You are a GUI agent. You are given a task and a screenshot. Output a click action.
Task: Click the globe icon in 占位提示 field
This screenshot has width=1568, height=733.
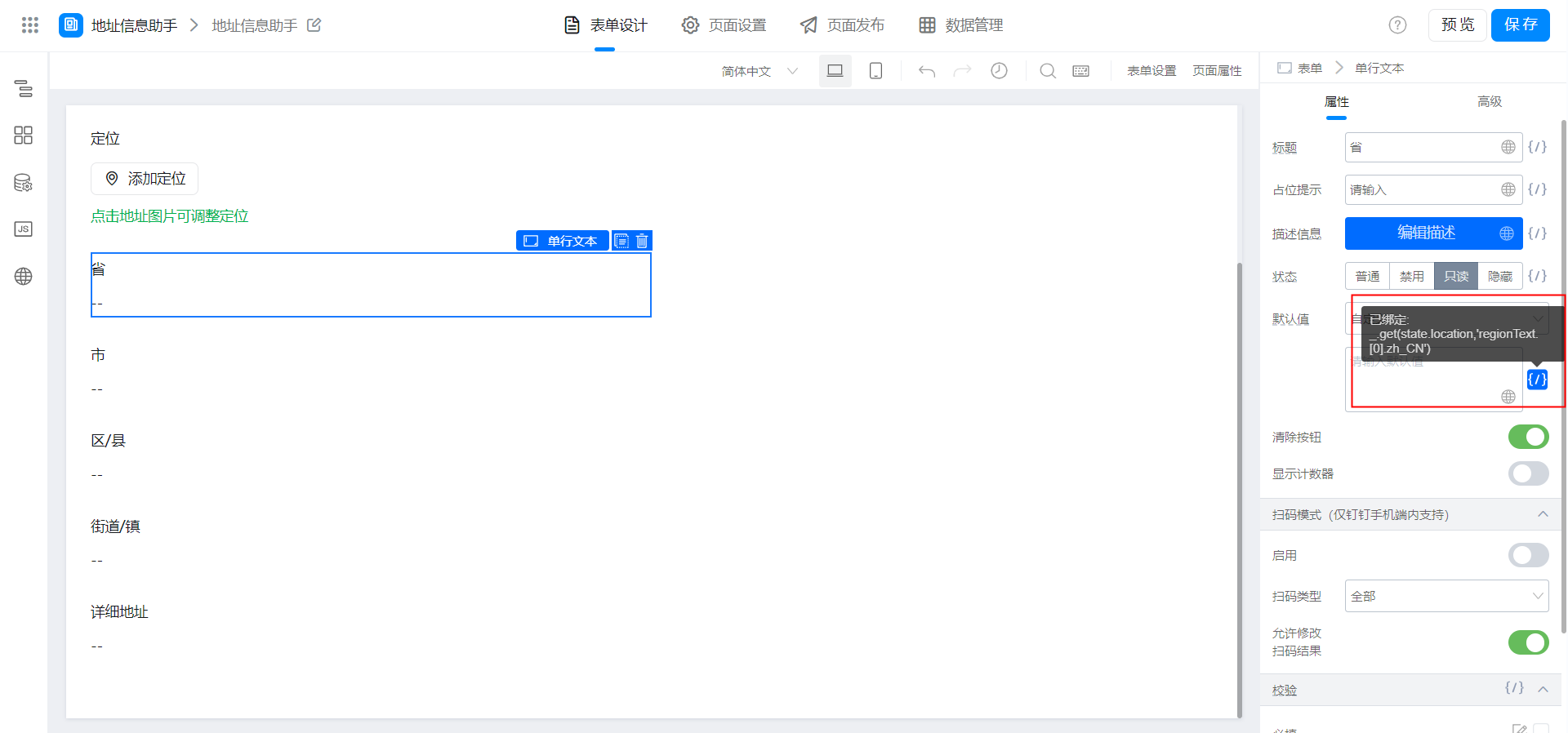pyautogui.click(x=1508, y=189)
